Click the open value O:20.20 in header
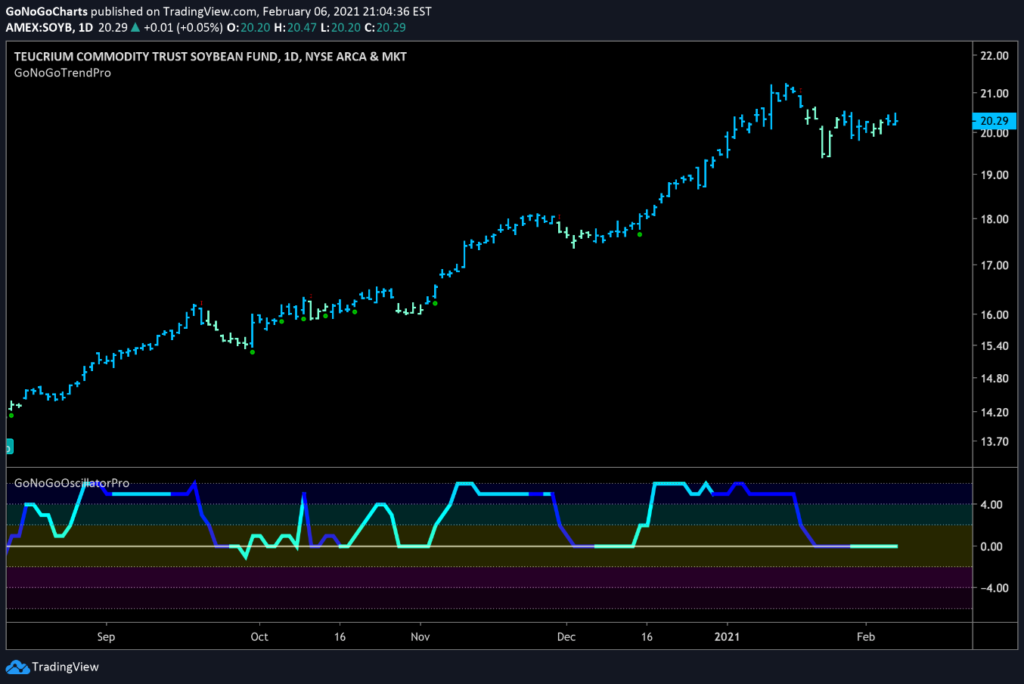The height and width of the screenshot is (684, 1024). tap(248, 27)
